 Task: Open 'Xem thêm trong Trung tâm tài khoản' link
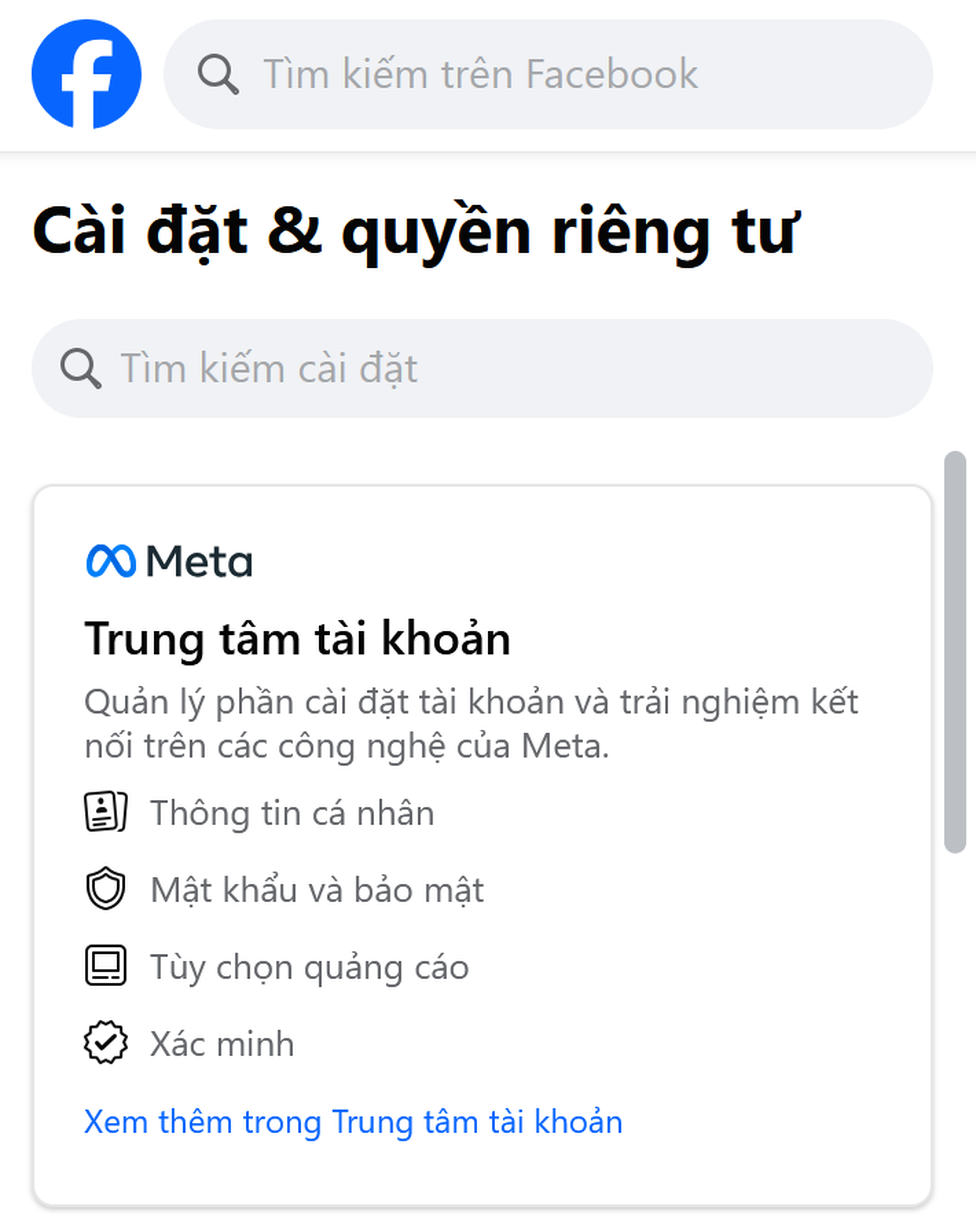353,1122
